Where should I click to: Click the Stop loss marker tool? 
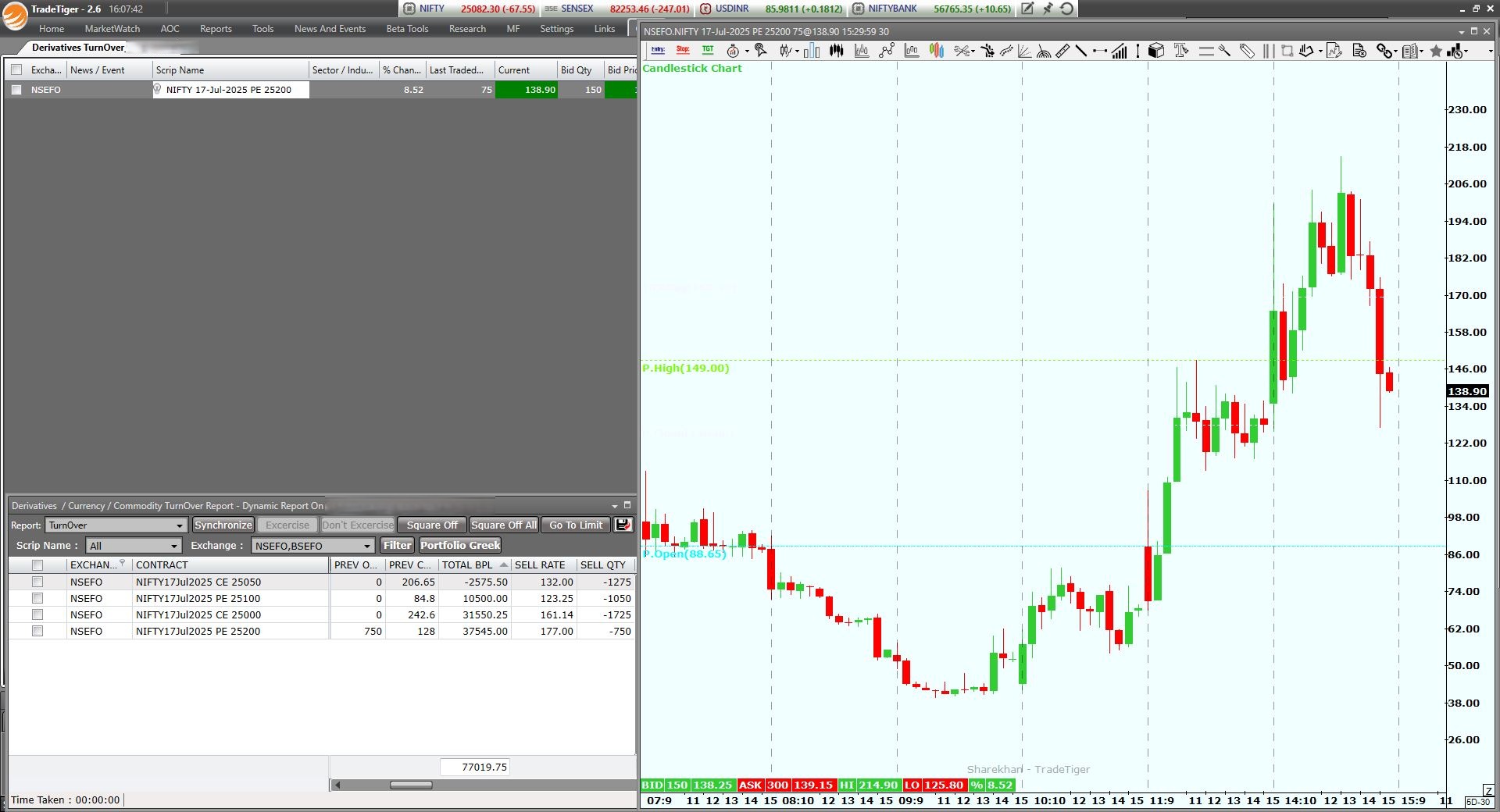[683, 50]
